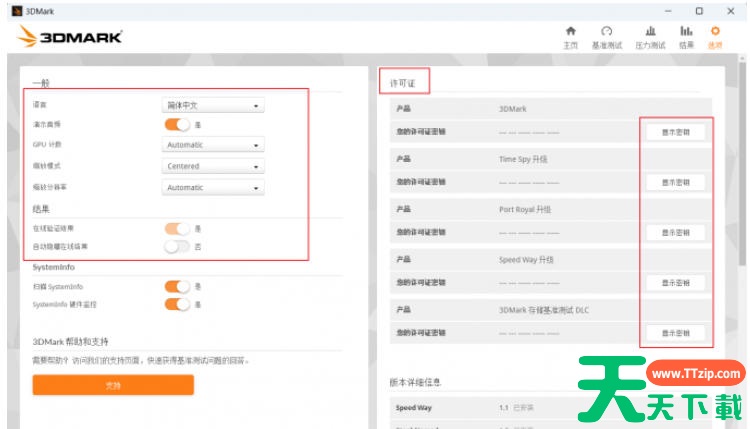Click the 3DMARK logo in header
Image resolution: width=750 pixels, height=429 pixels.
tap(70, 36)
